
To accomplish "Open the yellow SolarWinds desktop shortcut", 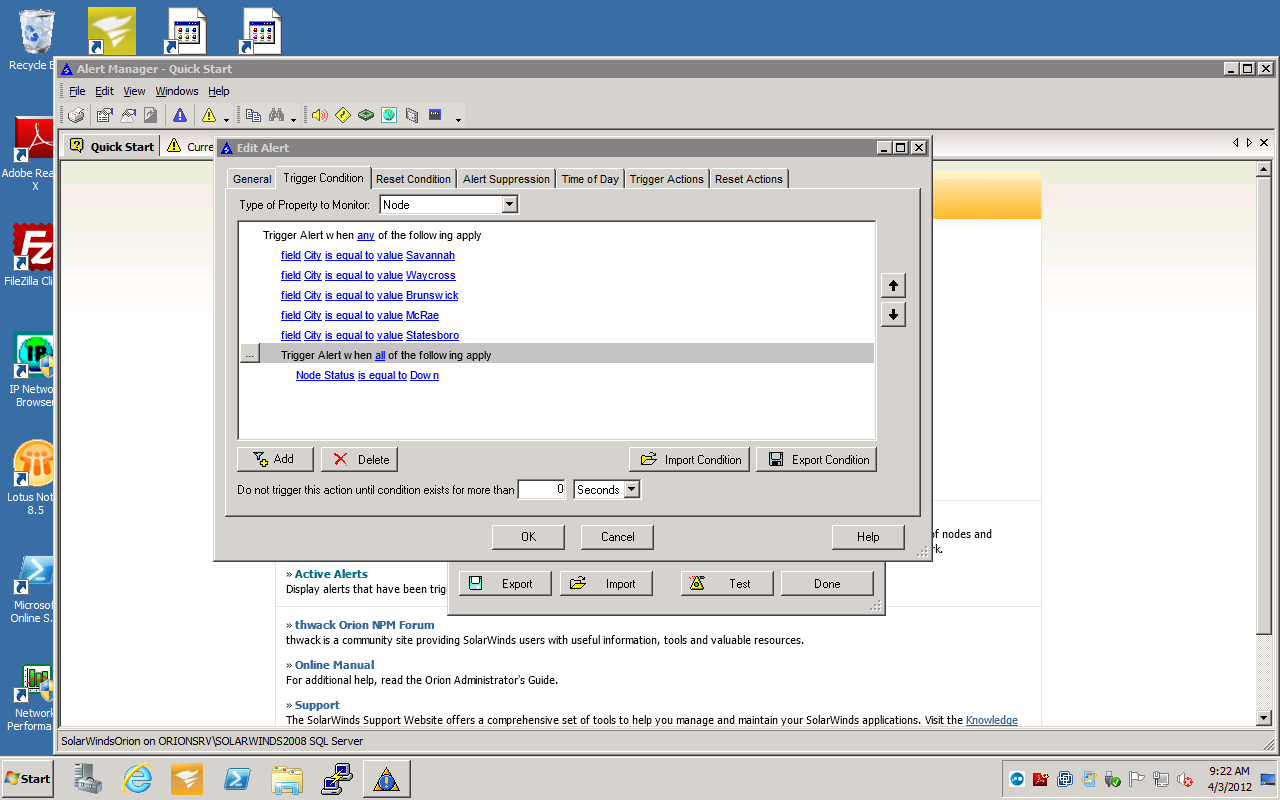I will (x=111, y=30).
